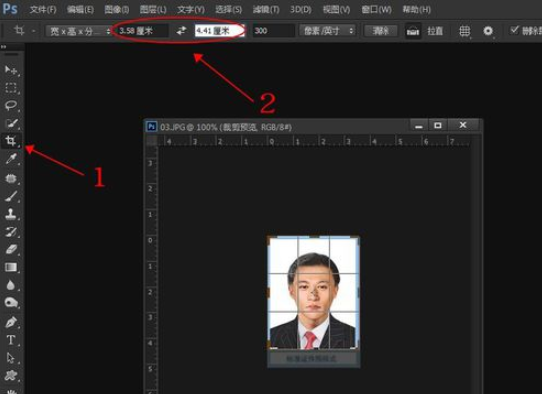The image size is (542, 394).
Task: Open the crop overlay grid options
Action: [x=465, y=31]
